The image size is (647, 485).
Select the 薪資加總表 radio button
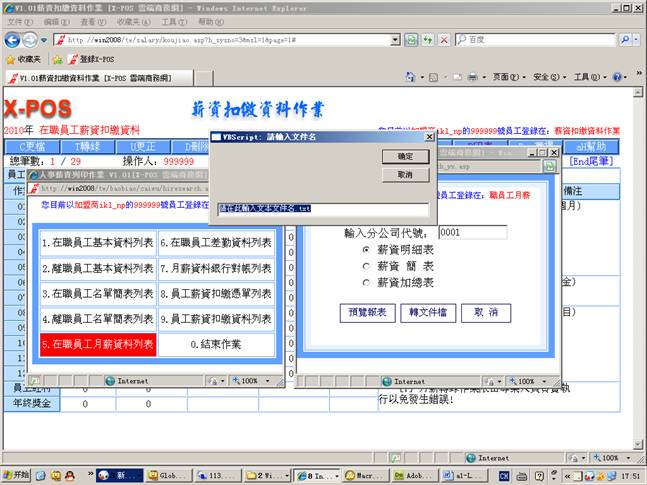[x=366, y=282]
